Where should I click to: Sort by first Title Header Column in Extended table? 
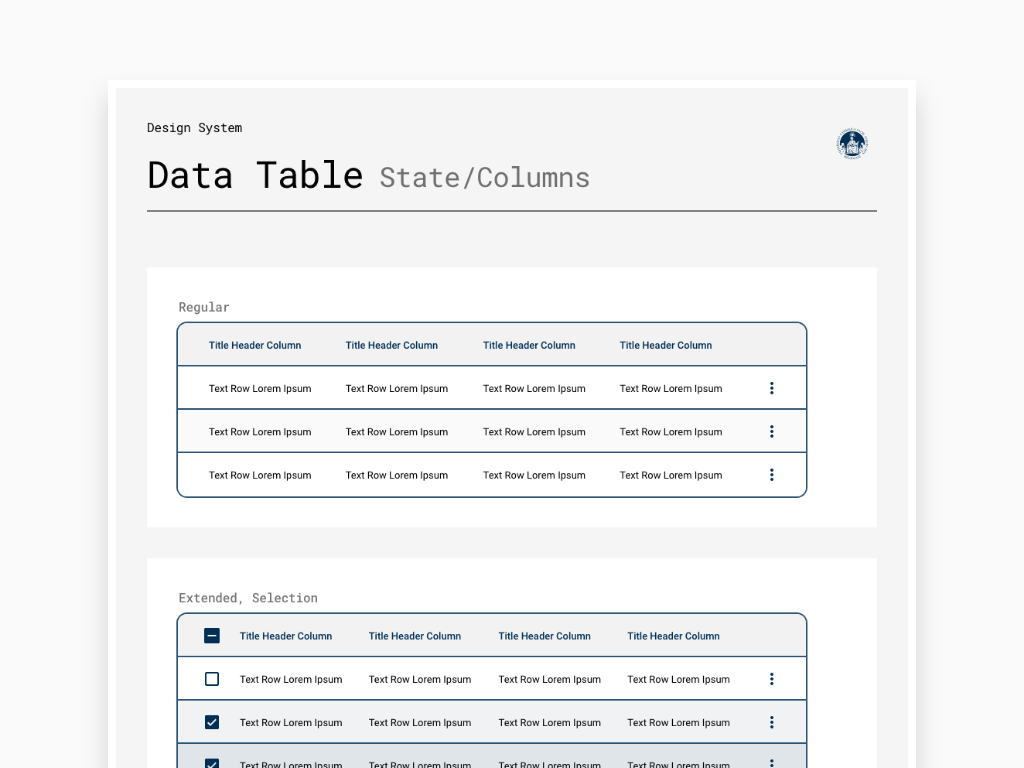point(285,636)
